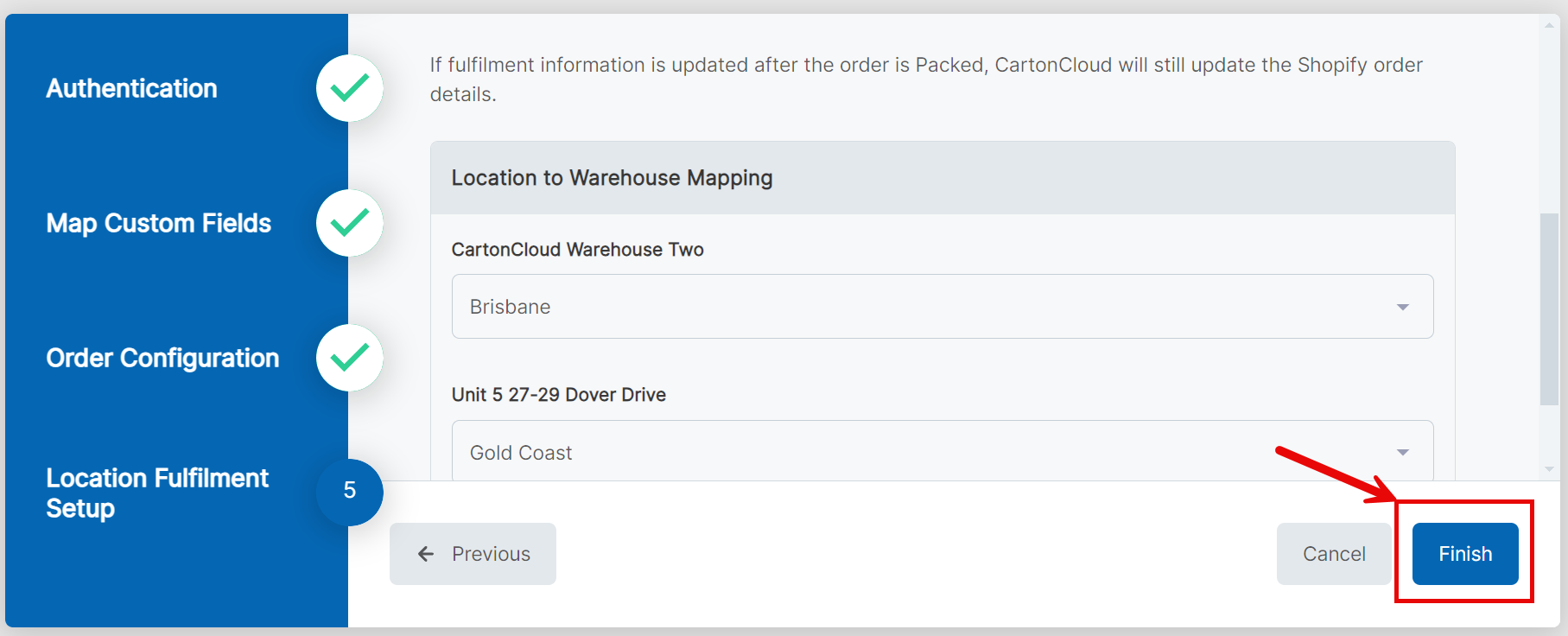Image resolution: width=1568 pixels, height=636 pixels.
Task: Click the step 5 circle badge
Action: [x=349, y=493]
